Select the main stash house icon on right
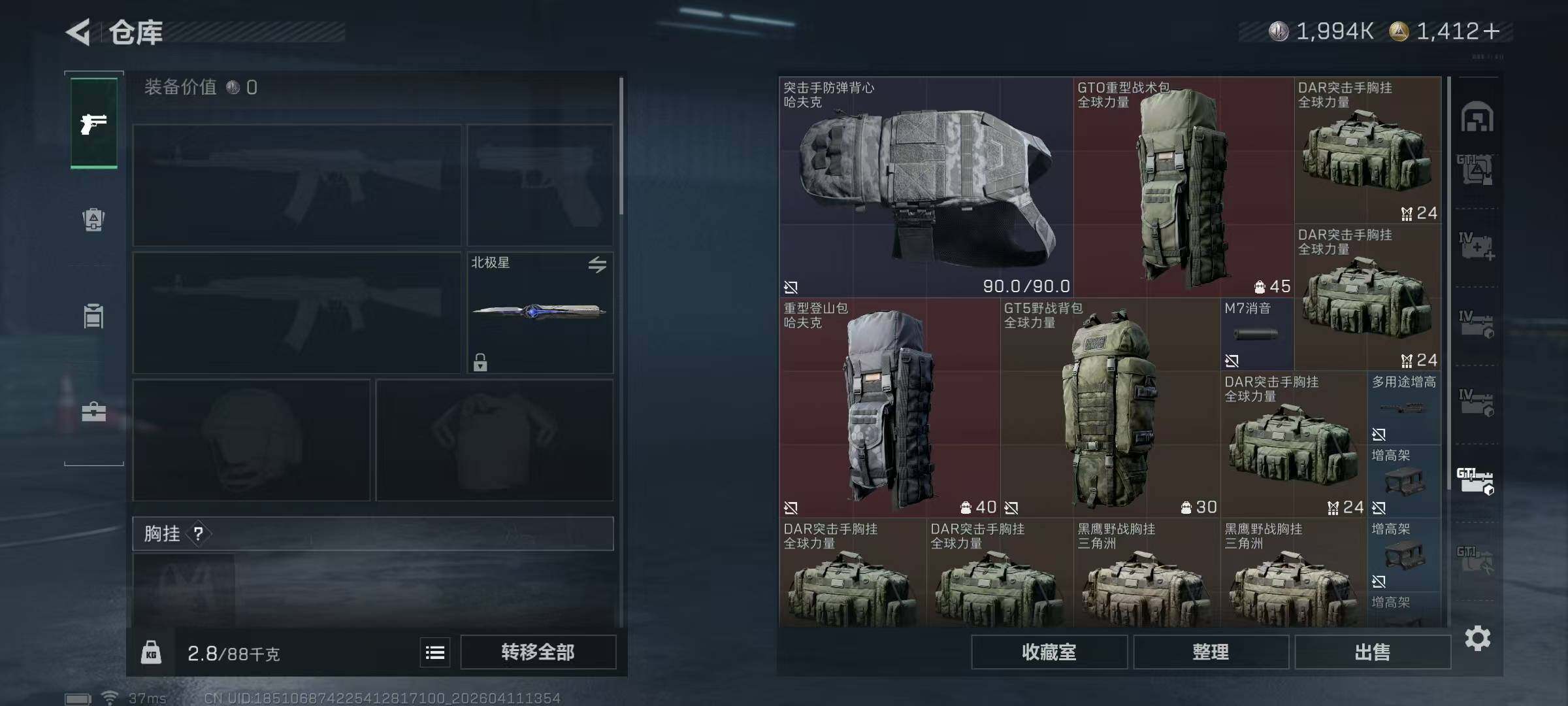 [1477, 117]
